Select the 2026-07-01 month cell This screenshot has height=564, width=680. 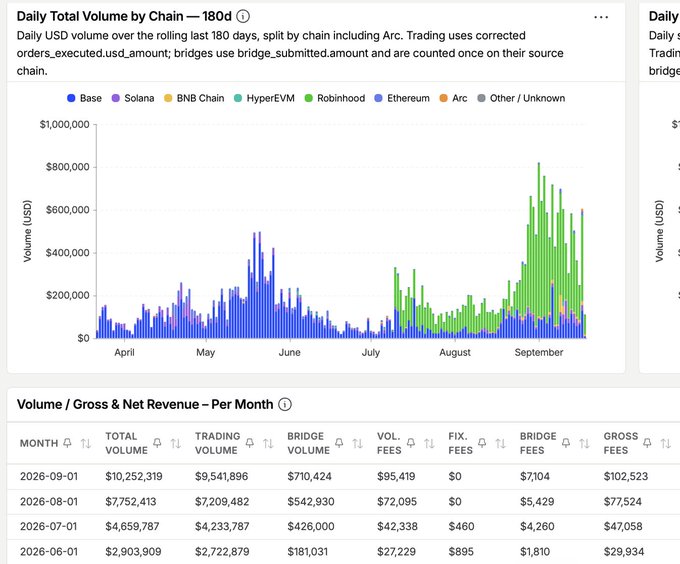point(49,526)
